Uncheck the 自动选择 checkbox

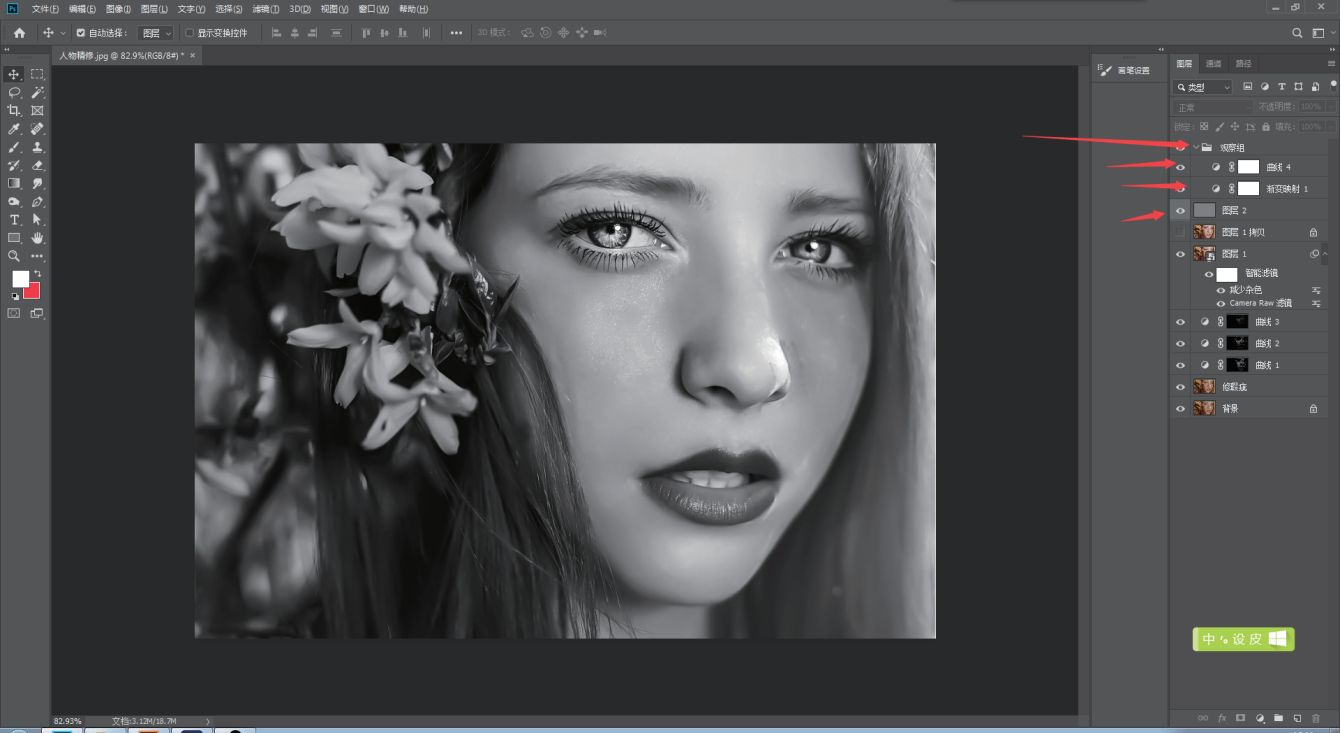(81, 33)
